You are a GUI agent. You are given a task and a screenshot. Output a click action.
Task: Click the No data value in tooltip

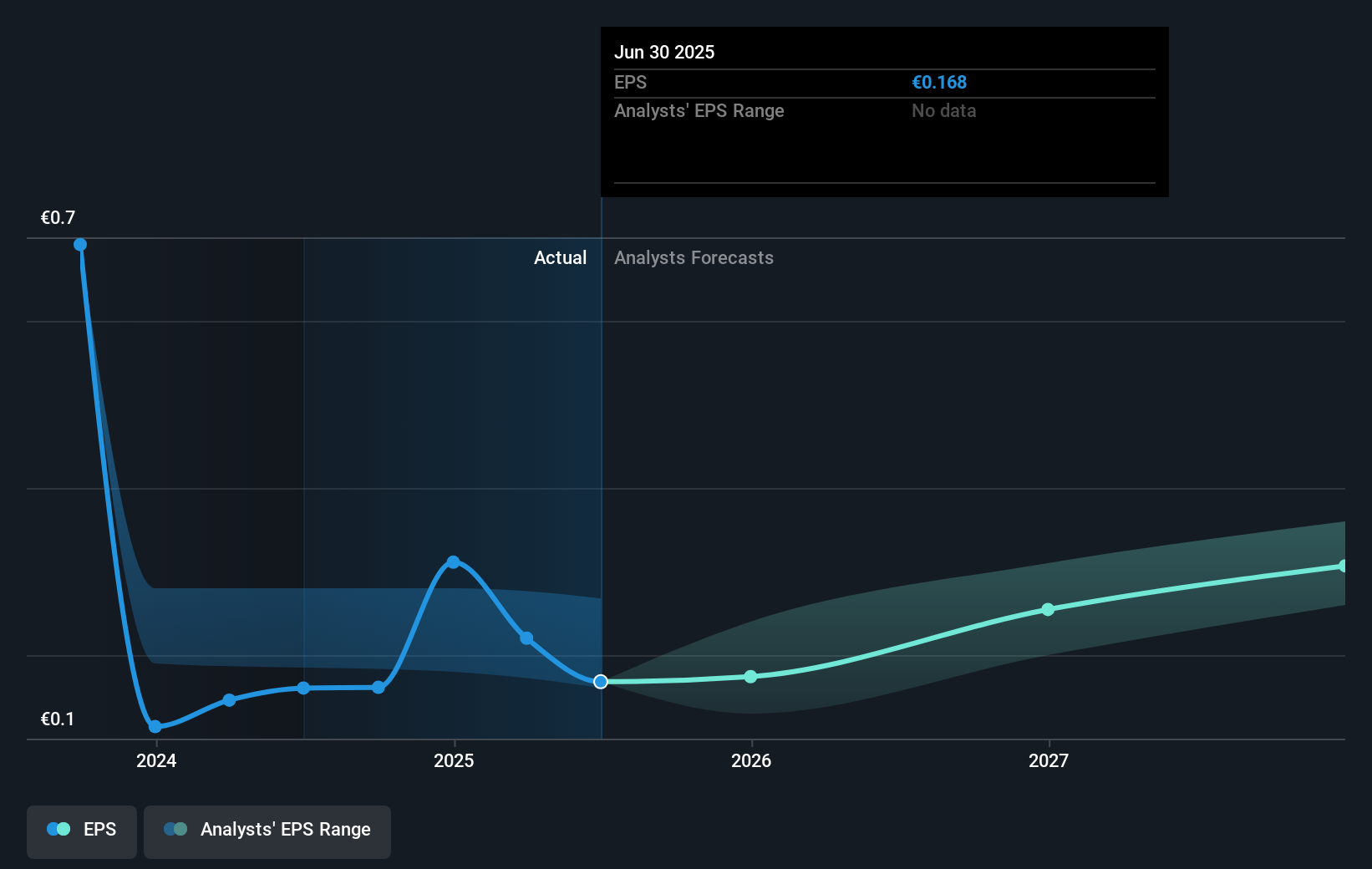pos(944,111)
